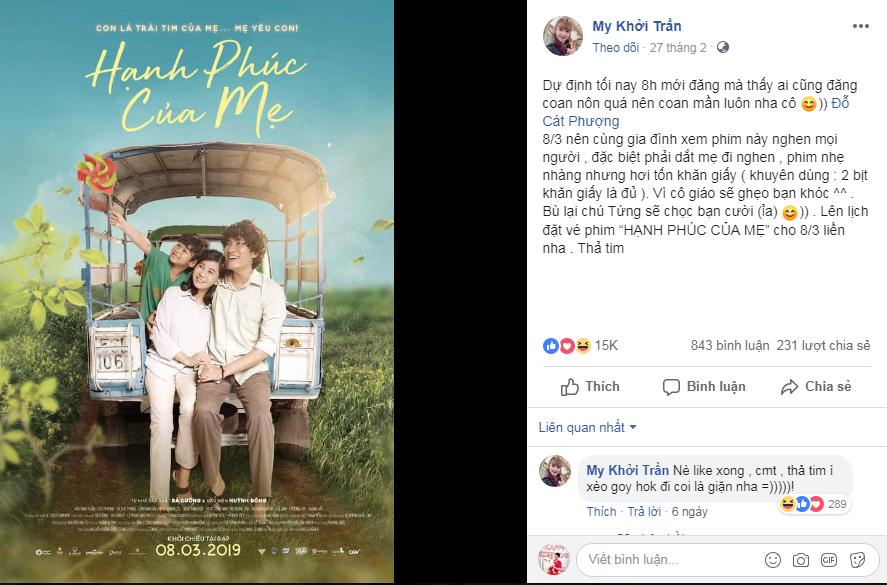Click the public audience globe icon
Viewport: 887px width, 585px height.
pos(724,47)
